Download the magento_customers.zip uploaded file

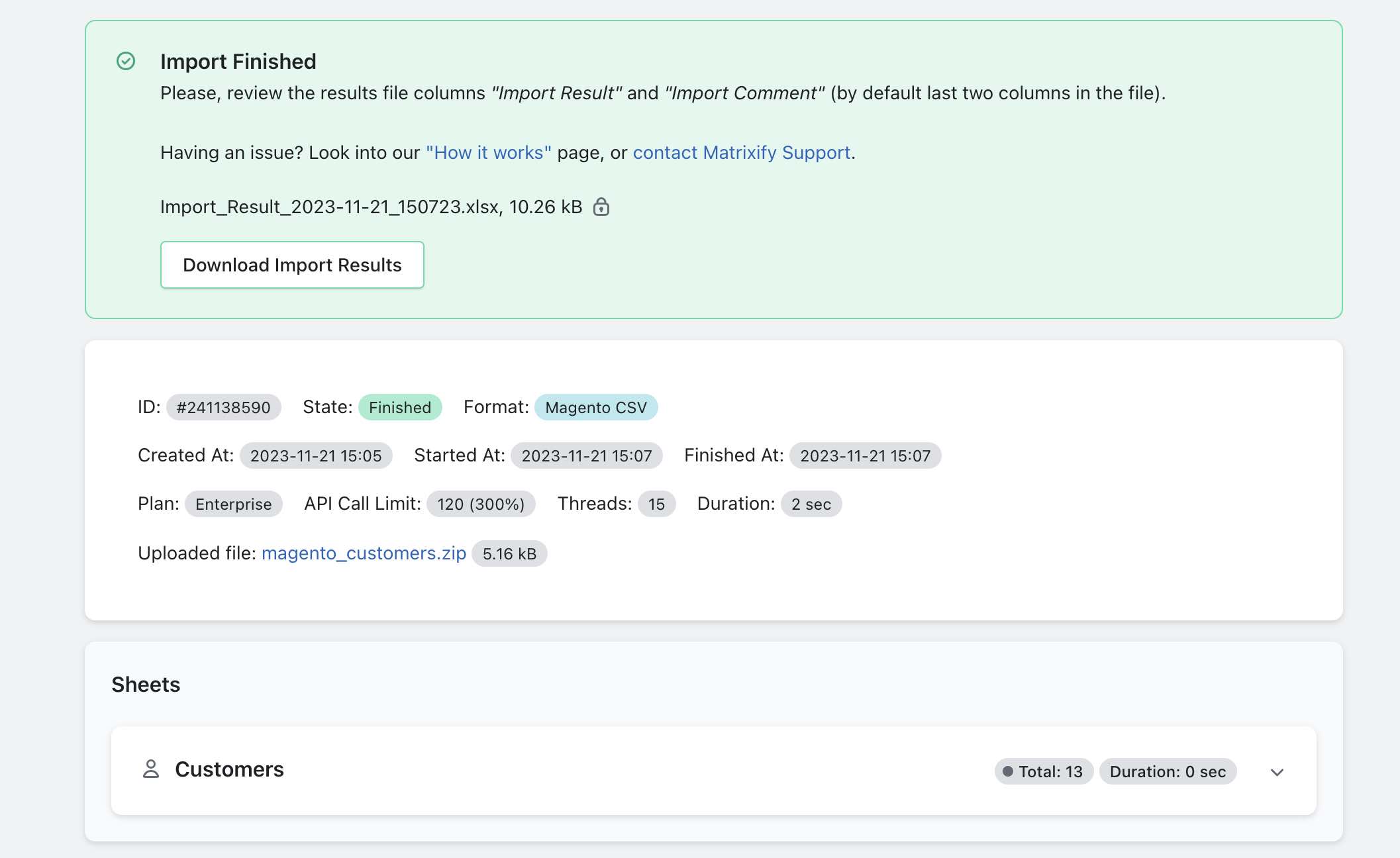[x=364, y=553]
